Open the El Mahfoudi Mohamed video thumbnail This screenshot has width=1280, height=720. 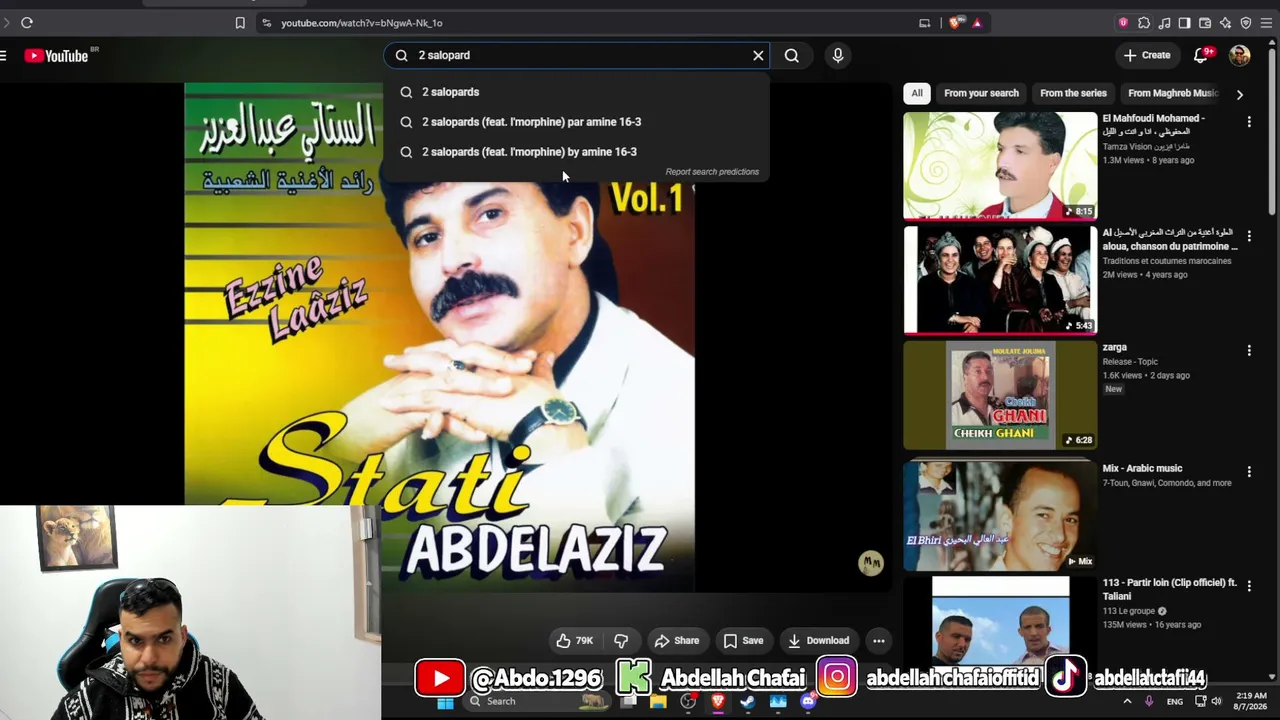[x=1000, y=165]
